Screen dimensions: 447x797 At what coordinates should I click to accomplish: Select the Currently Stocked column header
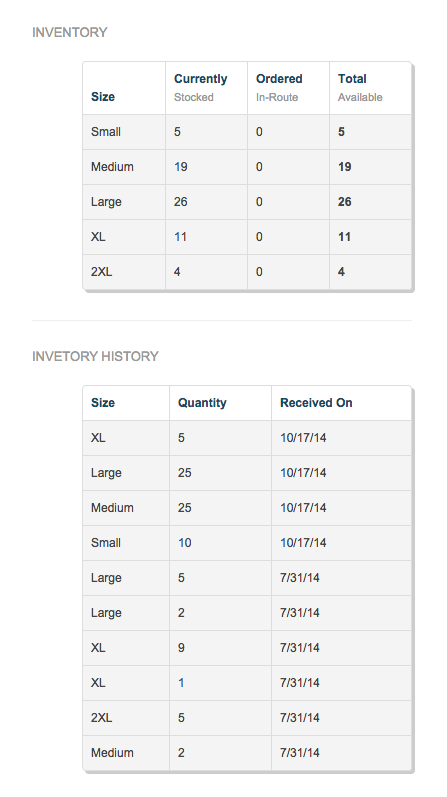point(206,88)
